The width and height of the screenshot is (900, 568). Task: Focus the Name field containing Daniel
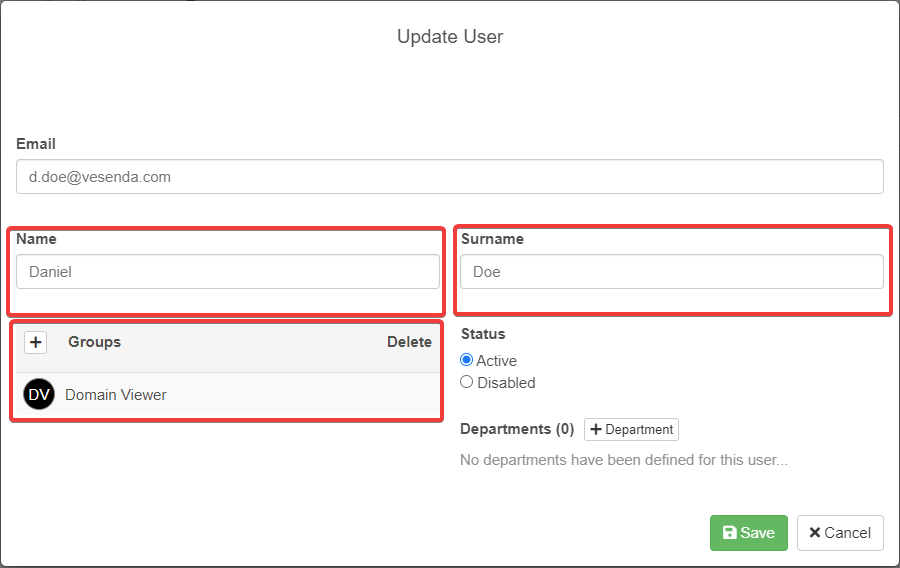click(x=227, y=272)
